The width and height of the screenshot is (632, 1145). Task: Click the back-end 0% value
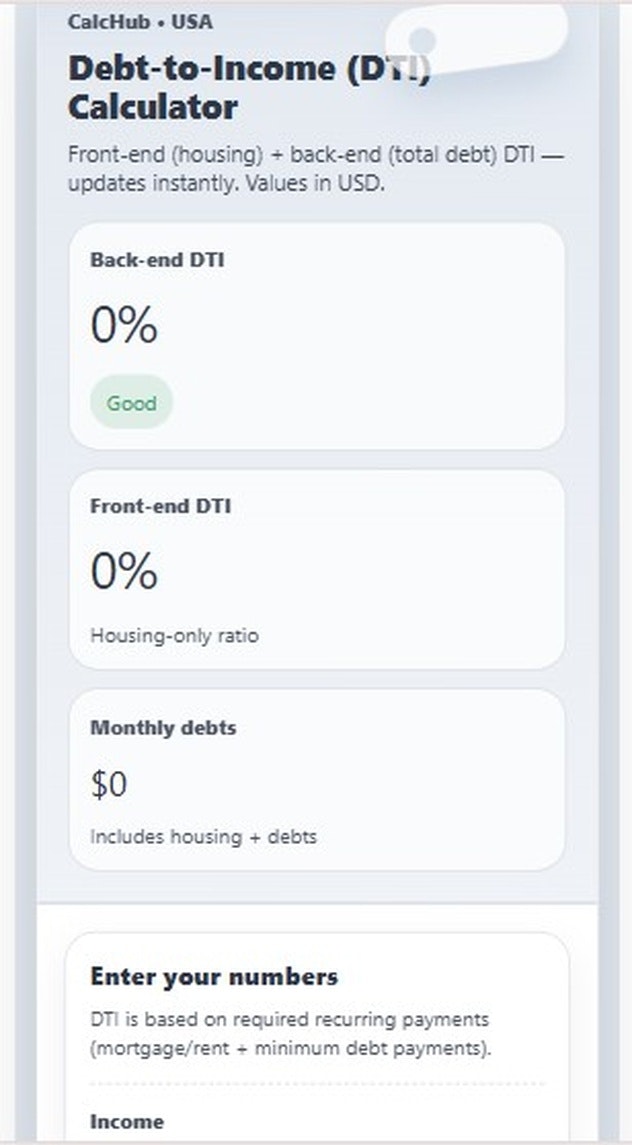coord(123,323)
